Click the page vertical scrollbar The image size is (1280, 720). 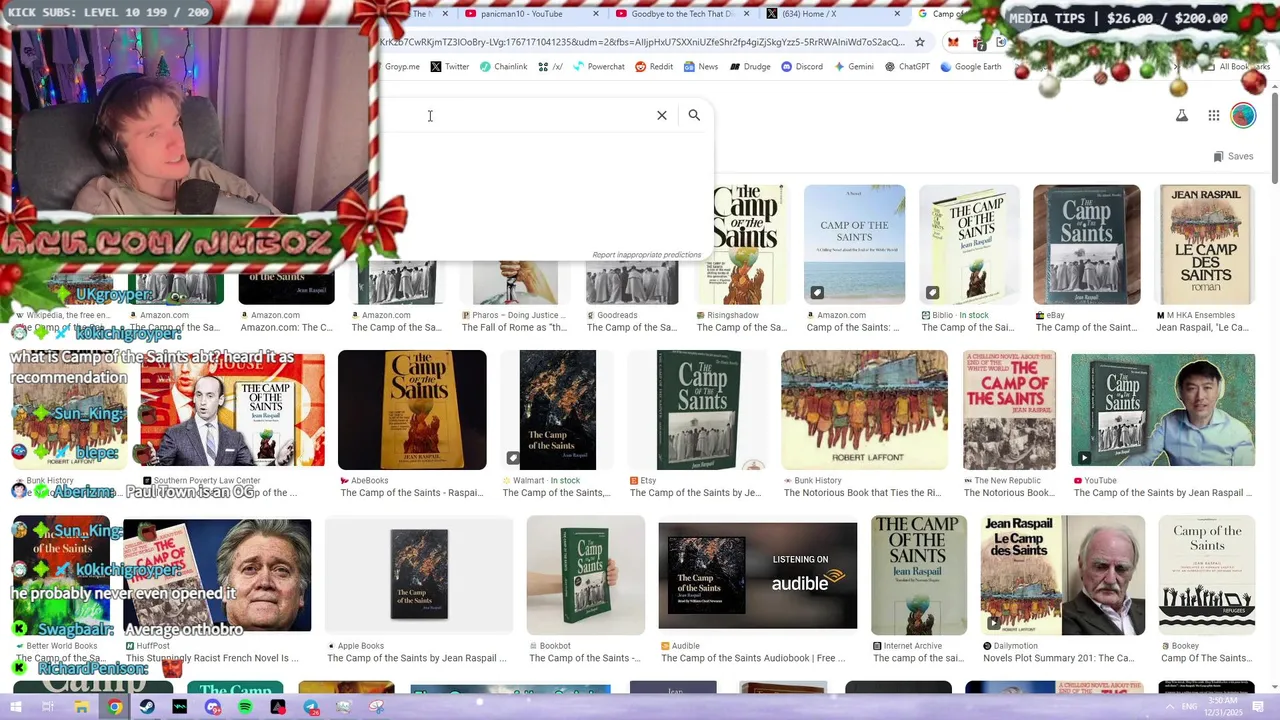tap(1274, 140)
